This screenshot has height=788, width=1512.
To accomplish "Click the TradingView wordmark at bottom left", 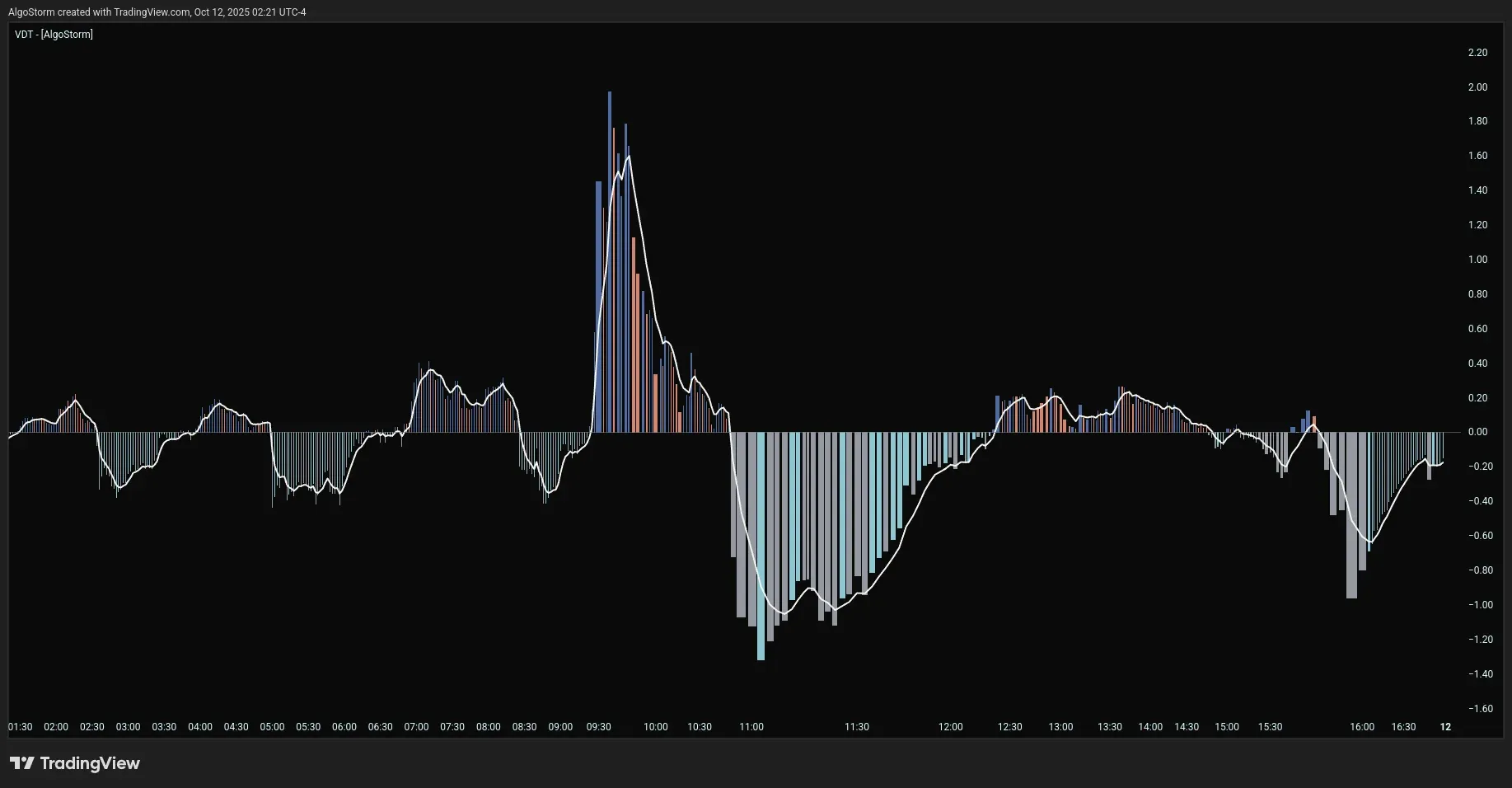I will pos(92,763).
